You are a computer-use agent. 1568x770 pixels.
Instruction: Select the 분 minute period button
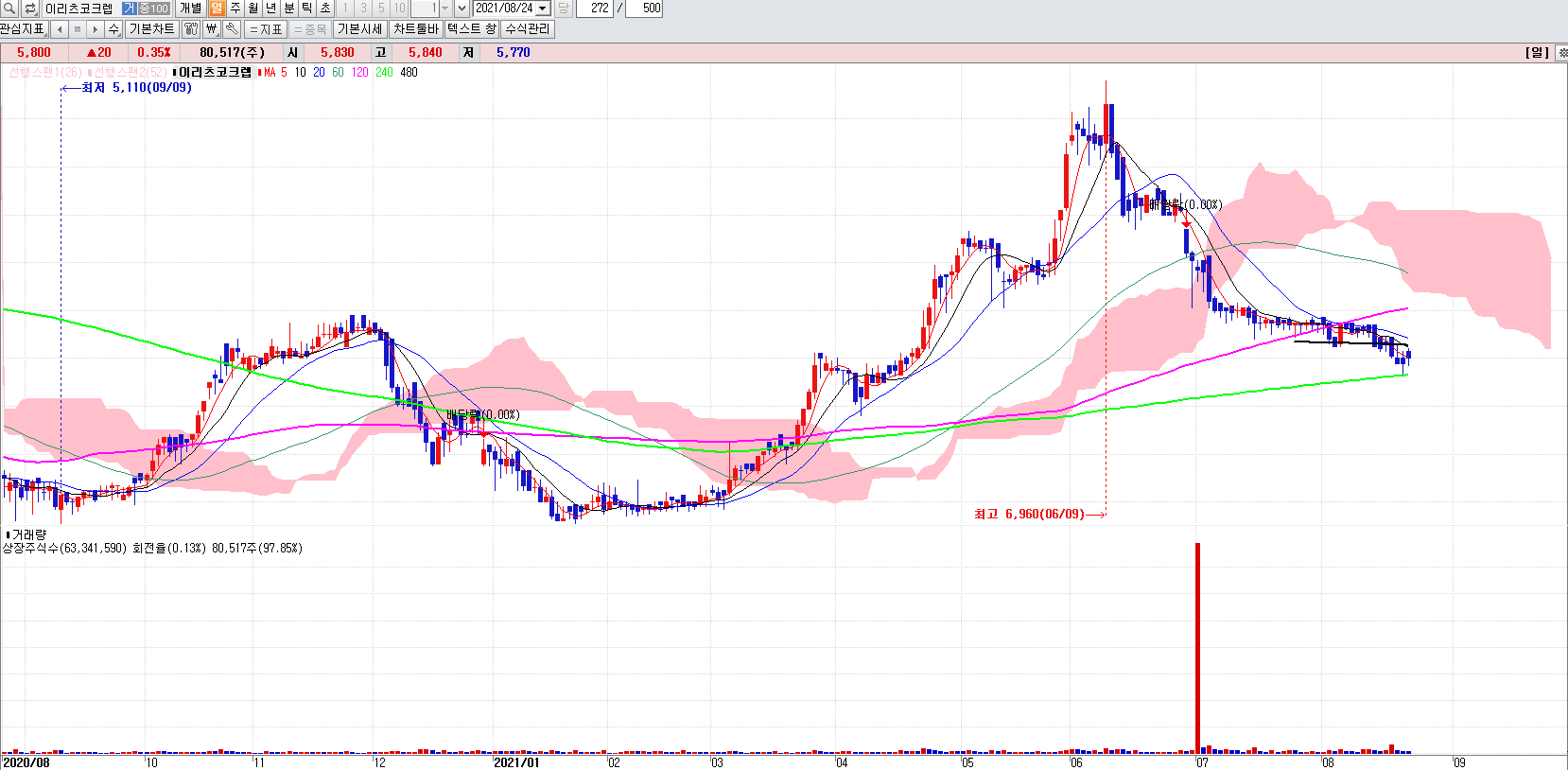[x=288, y=8]
